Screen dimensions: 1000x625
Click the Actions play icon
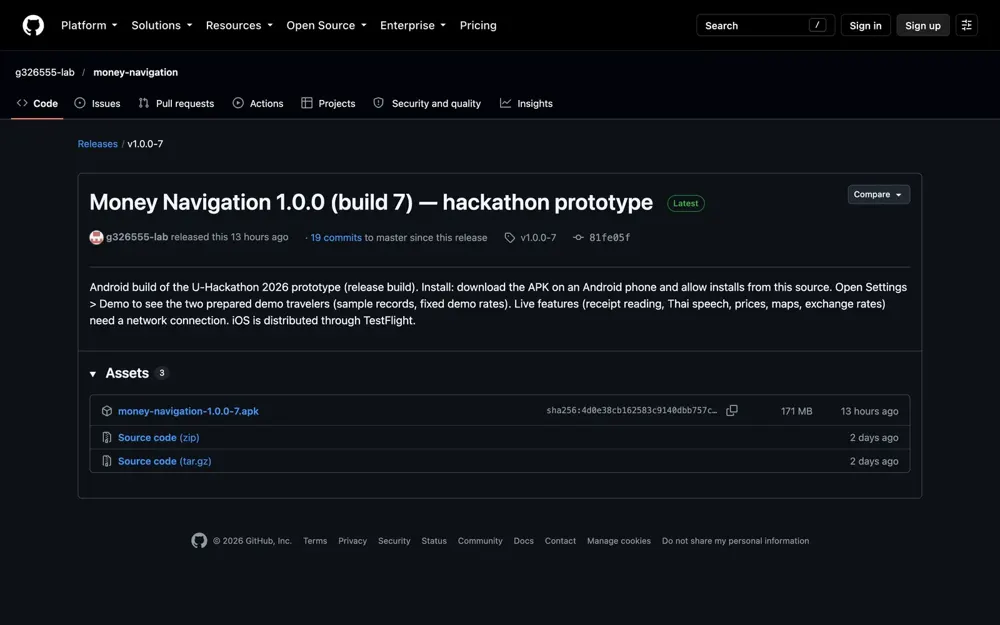238,103
